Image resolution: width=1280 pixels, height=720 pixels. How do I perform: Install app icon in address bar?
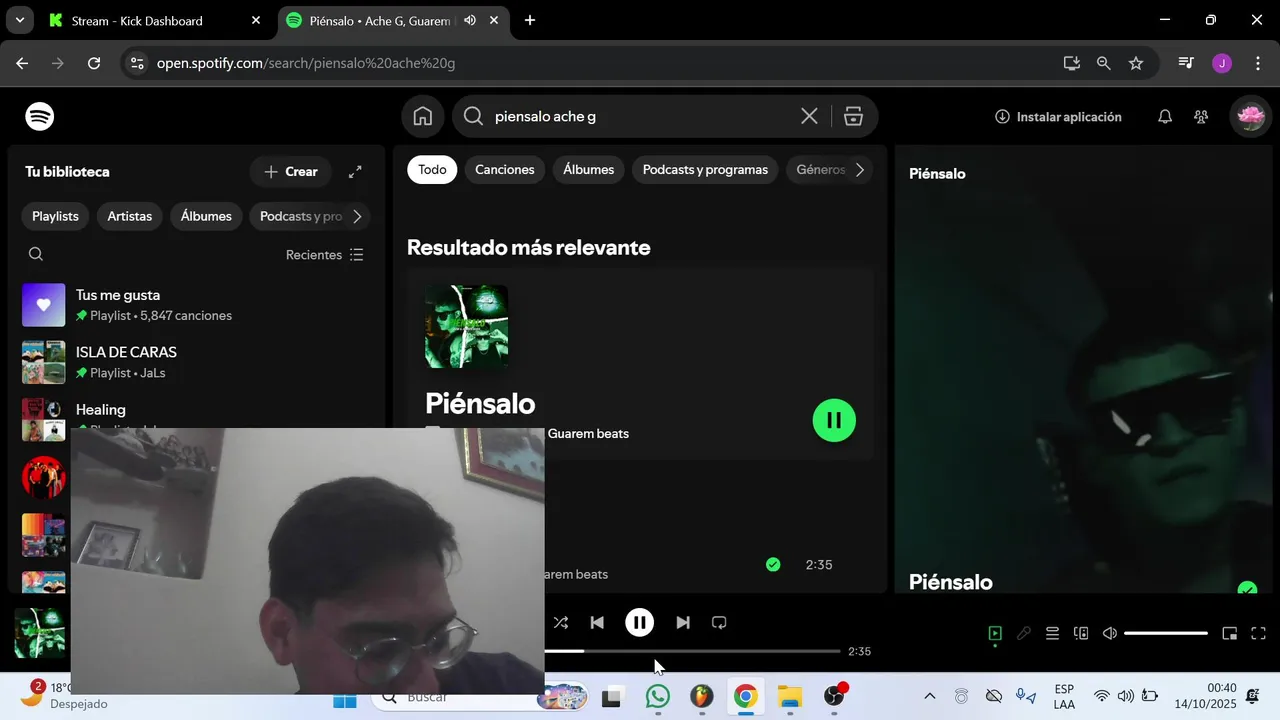[1071, 63]
